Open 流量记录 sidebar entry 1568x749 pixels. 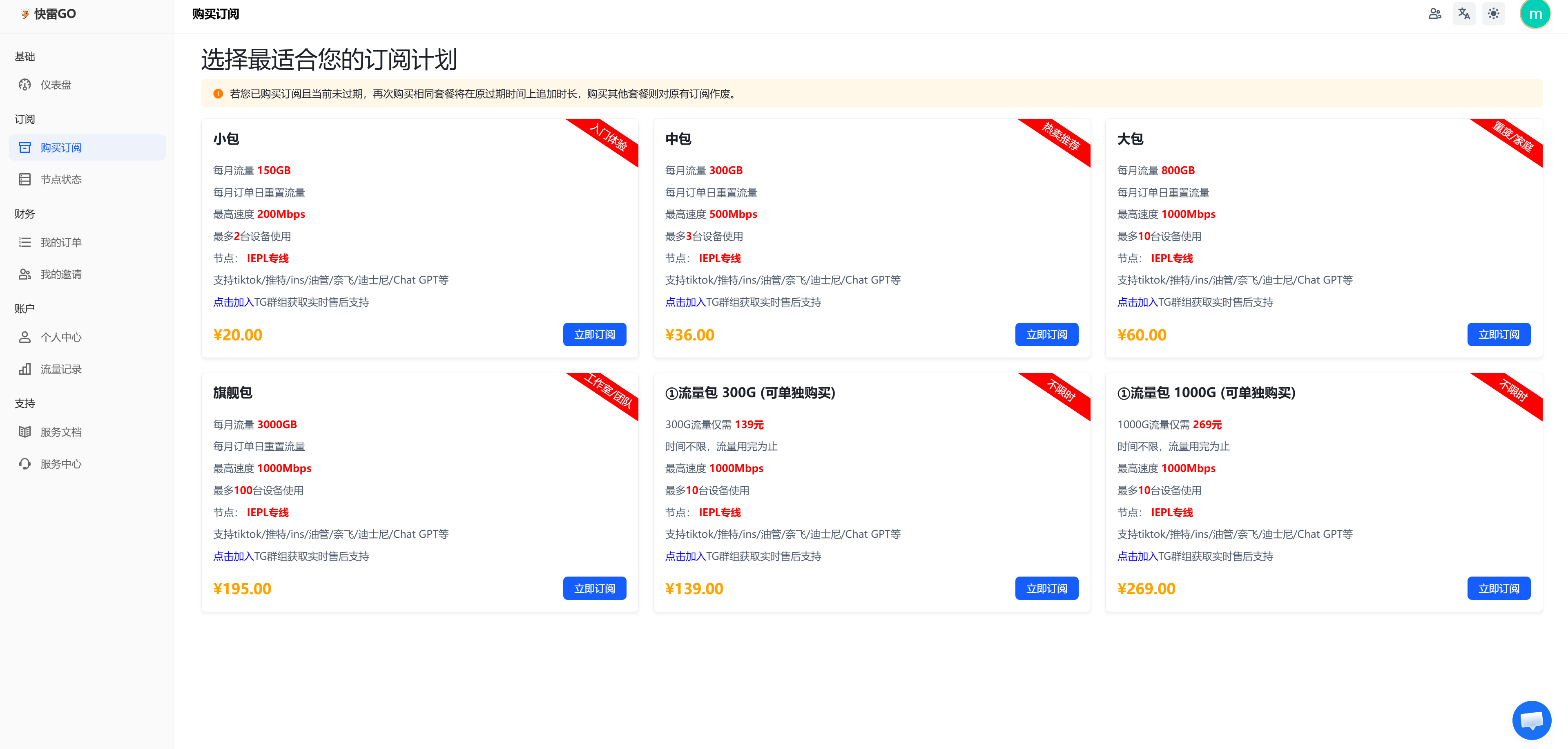87,369
